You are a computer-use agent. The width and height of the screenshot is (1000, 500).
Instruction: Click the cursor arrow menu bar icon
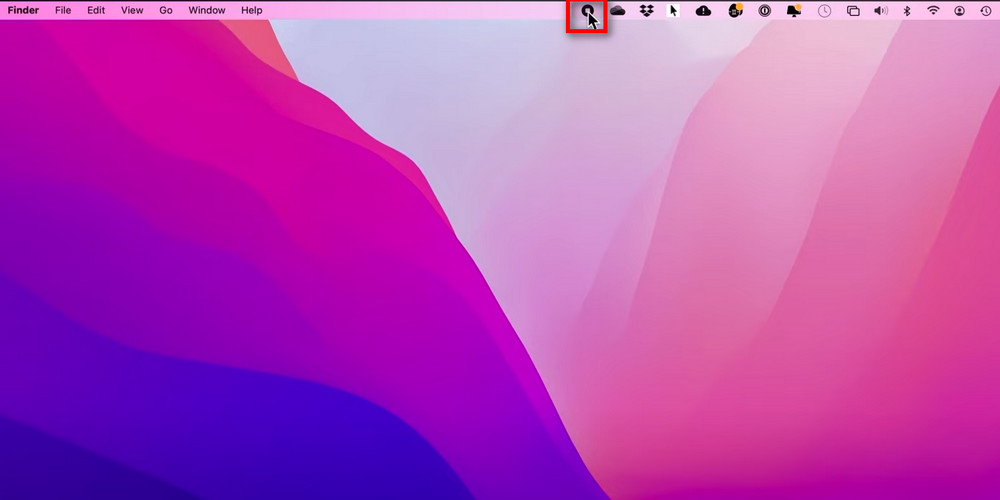(674, 11)
